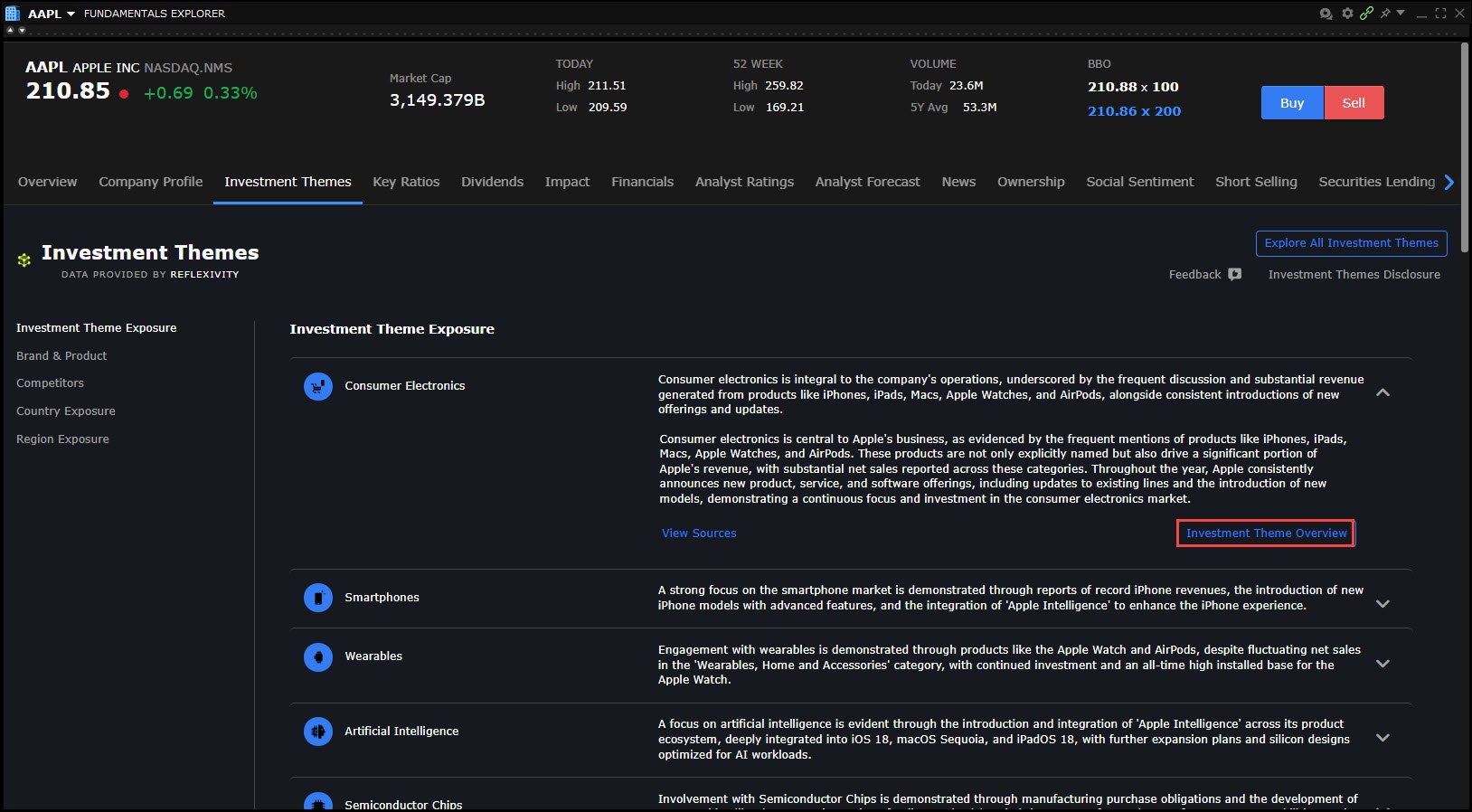View the Social Sentiment tab
The image size is (1472, 812).
[1140, 182]
